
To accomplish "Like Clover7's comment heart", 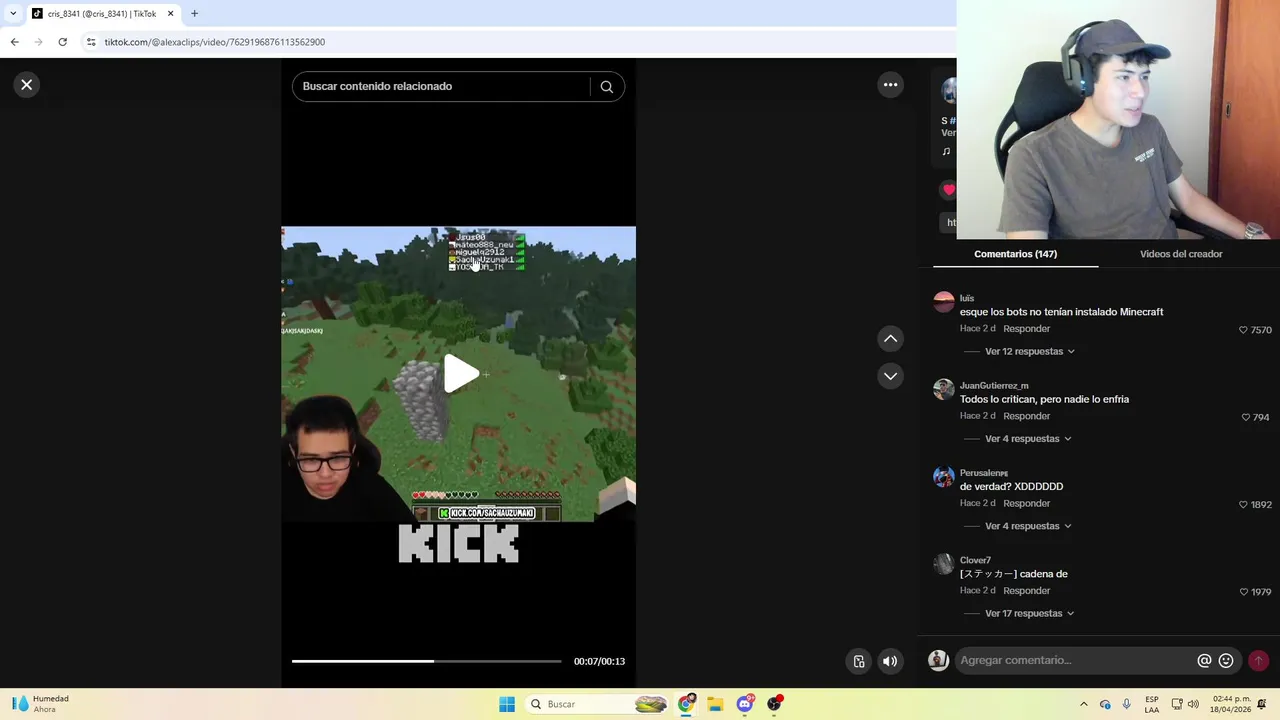I will (x=1243, y=592).
